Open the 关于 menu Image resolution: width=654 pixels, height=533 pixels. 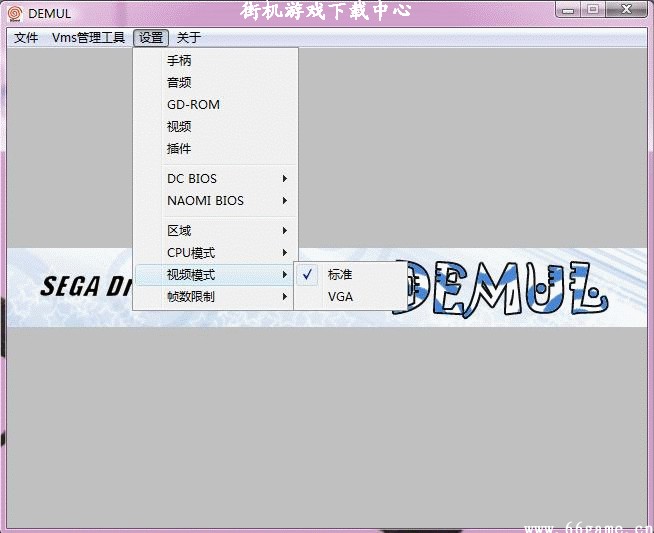pyautogui.click(x=189, y=38)
